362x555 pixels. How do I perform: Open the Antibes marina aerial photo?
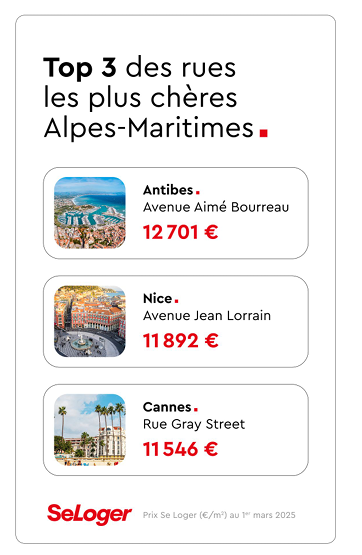tap(90, 213)
